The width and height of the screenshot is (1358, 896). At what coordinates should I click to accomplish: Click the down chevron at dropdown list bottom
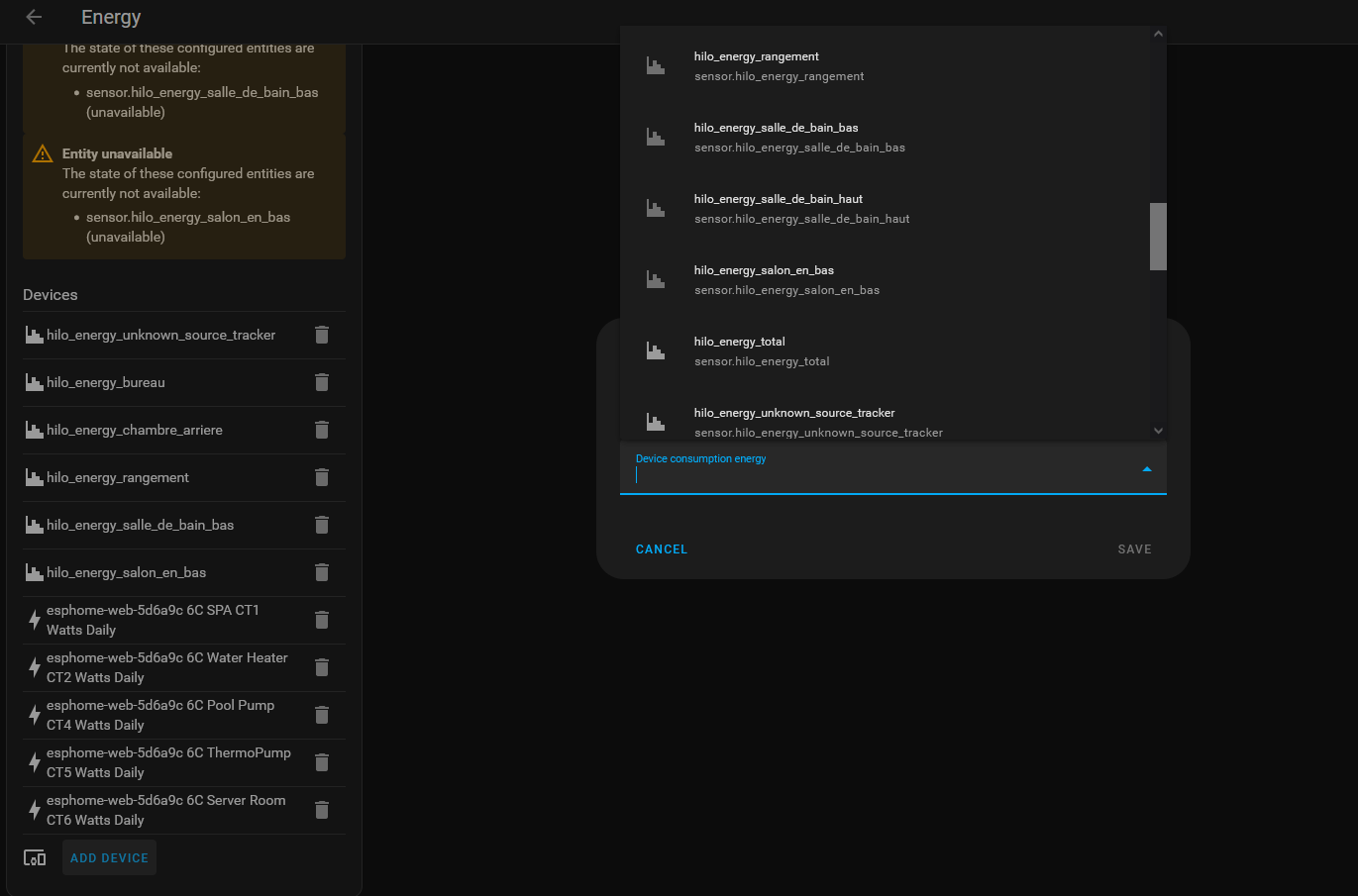coord(1158,430)
